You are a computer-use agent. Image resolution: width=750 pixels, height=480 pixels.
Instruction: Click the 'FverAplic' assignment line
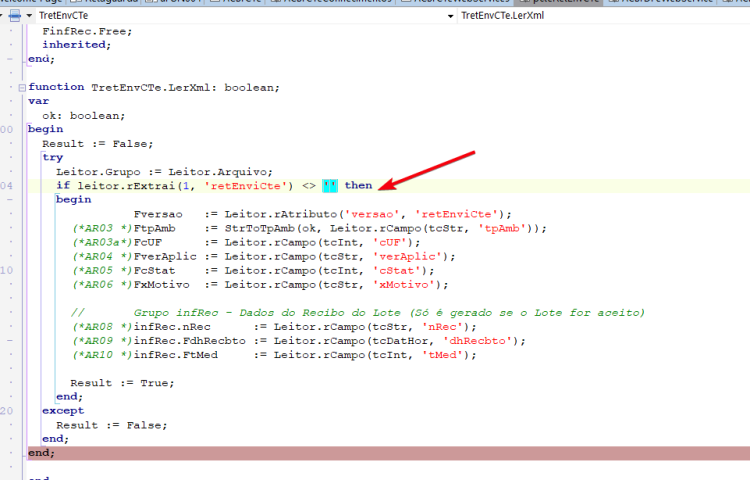(x=264, y=256)
